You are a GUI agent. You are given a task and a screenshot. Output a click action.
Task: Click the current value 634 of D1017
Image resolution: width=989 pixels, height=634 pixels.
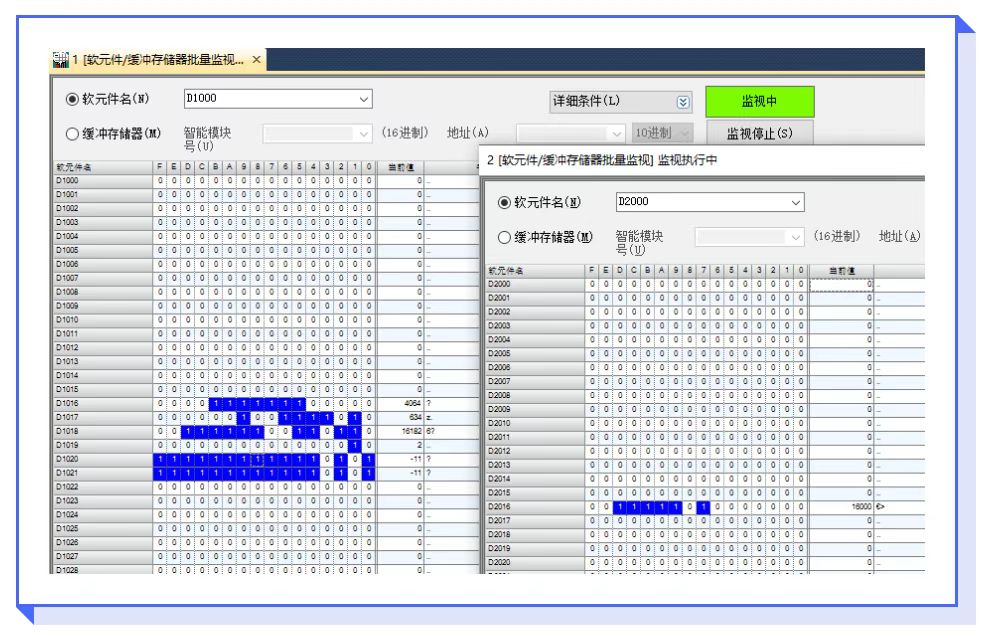coord(400,417)
